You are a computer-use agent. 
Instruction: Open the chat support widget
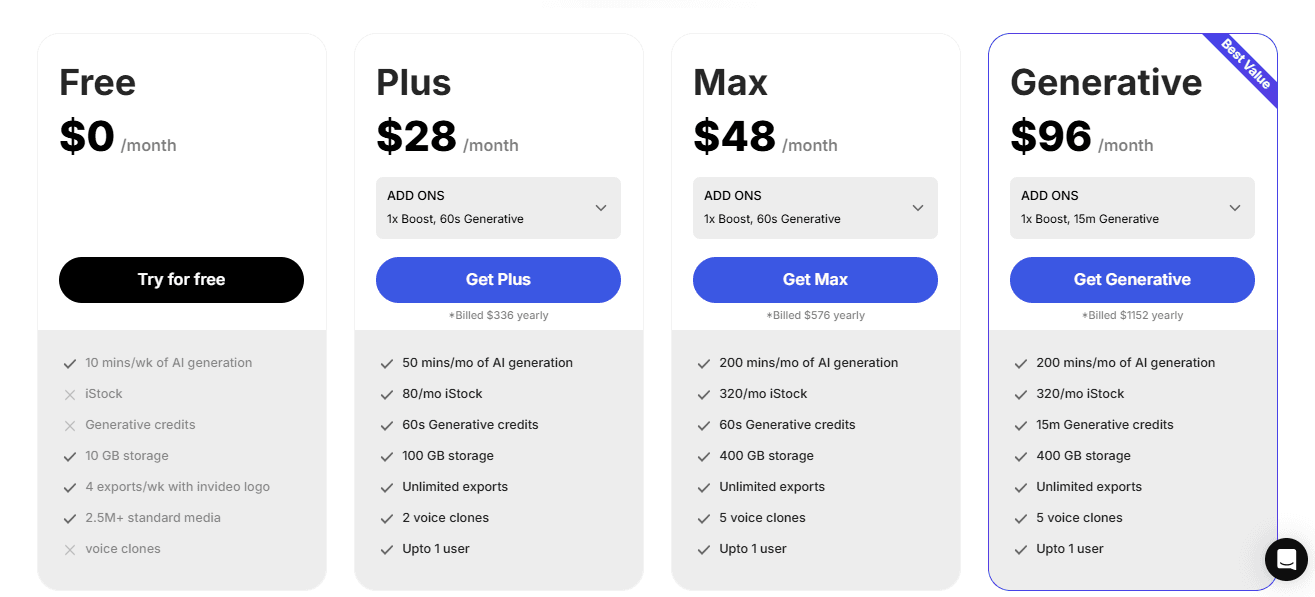pyautogui.click(x=1286, y=559)
